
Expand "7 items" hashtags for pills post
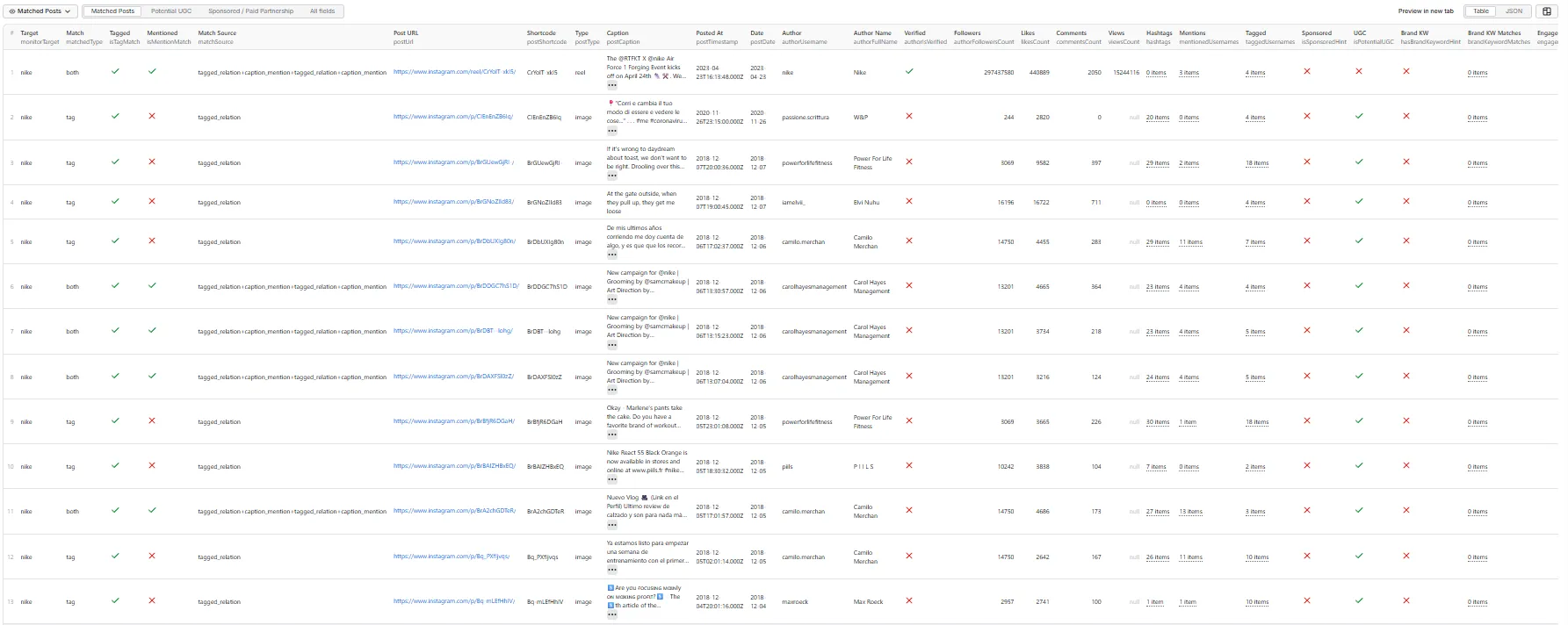point(1156,467)
